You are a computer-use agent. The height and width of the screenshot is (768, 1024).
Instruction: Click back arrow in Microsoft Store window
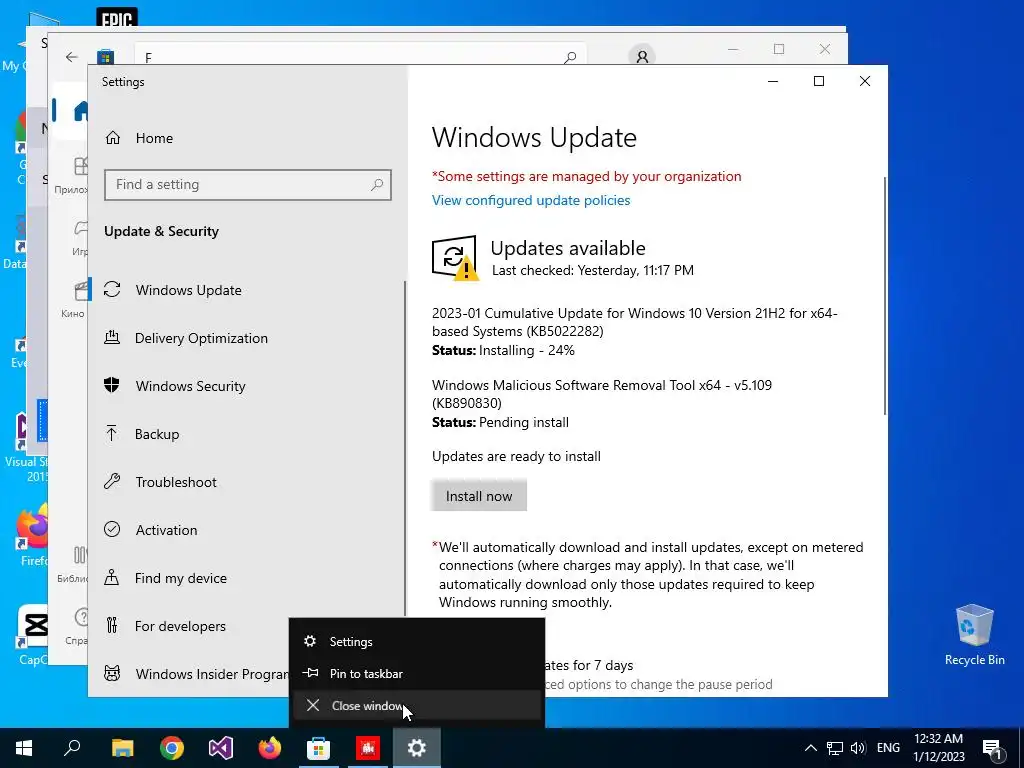tap(72, 57)
